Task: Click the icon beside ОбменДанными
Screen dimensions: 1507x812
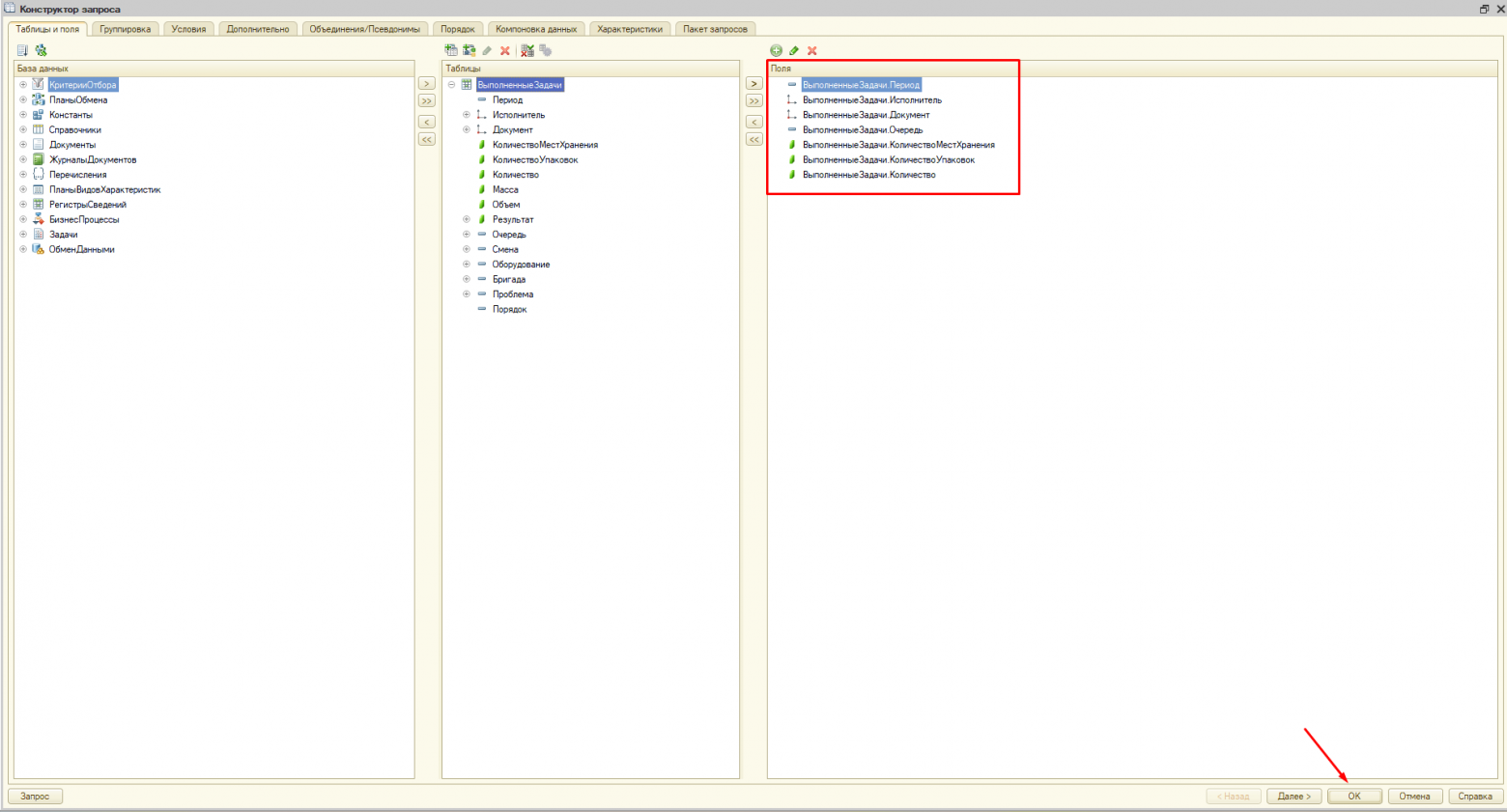Action: pyautogui.click(x=39, y=249)
